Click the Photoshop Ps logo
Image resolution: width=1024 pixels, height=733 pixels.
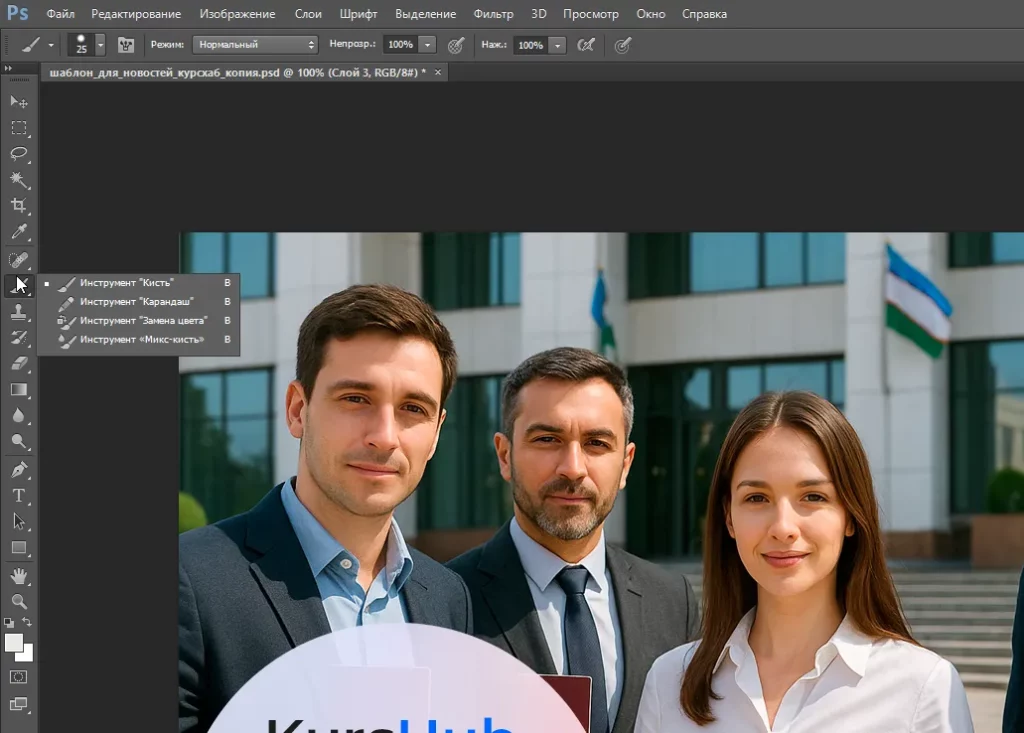coord(18,13)
